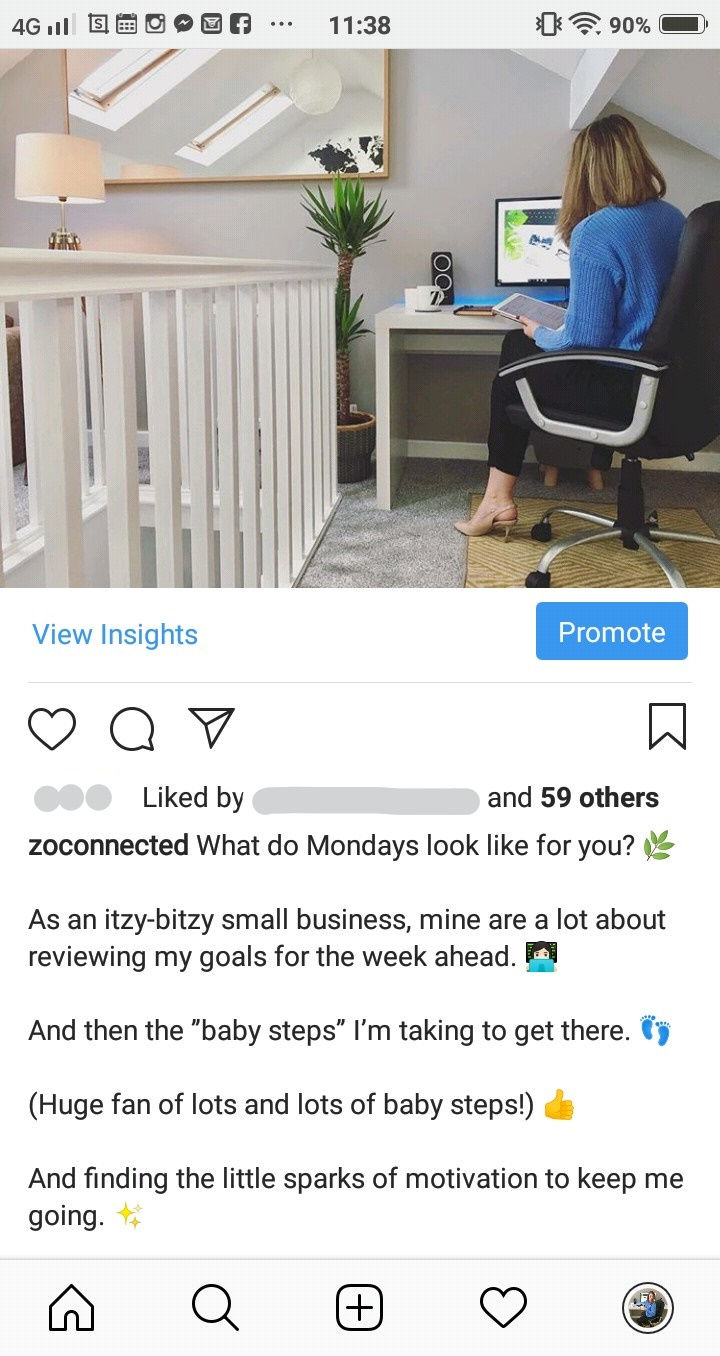This screenshot has height=1356, width=720.
Task: Share the post via paper plane icon
Action: point(212,728)
